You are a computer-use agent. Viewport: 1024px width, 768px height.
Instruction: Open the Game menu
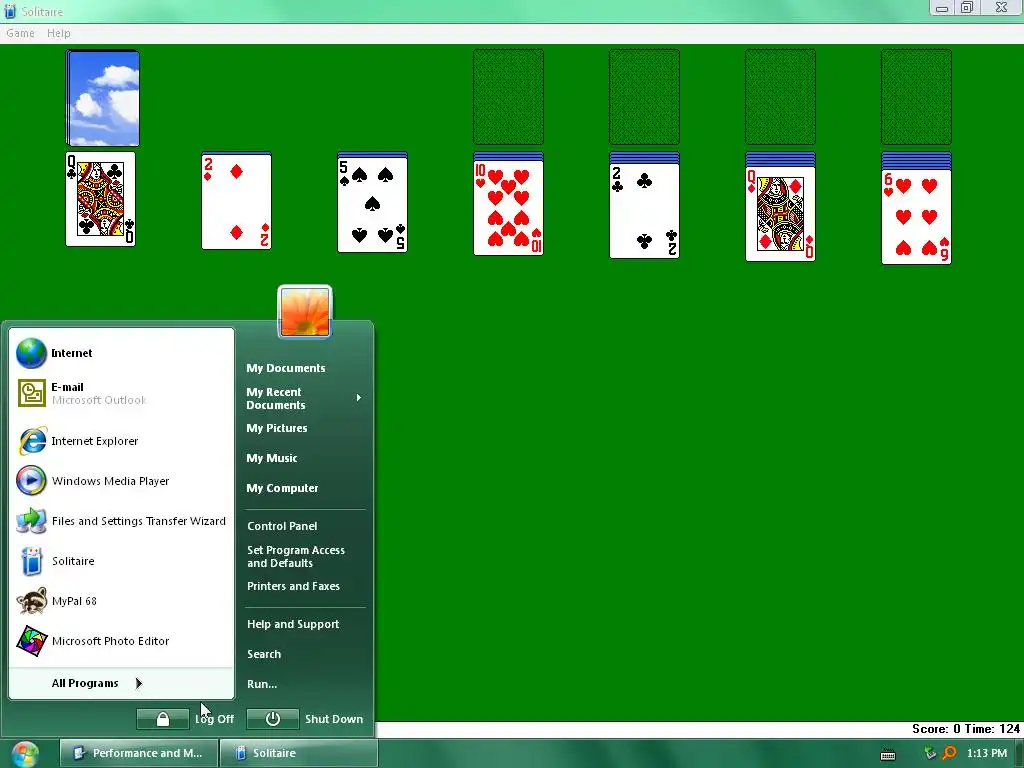click(x=20, y=33)
